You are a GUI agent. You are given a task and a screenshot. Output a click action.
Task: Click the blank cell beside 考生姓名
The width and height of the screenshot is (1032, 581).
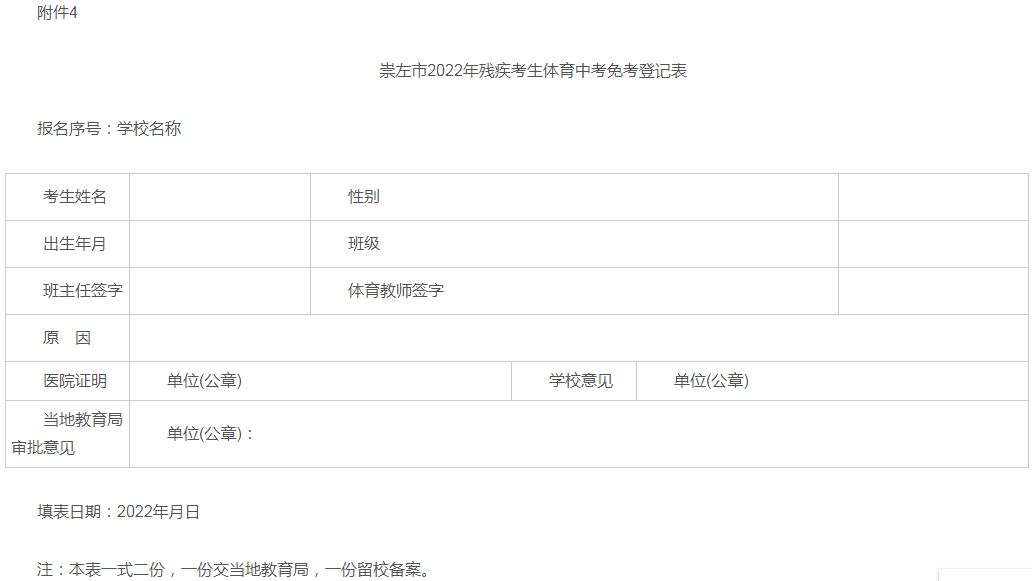point(220,197)
